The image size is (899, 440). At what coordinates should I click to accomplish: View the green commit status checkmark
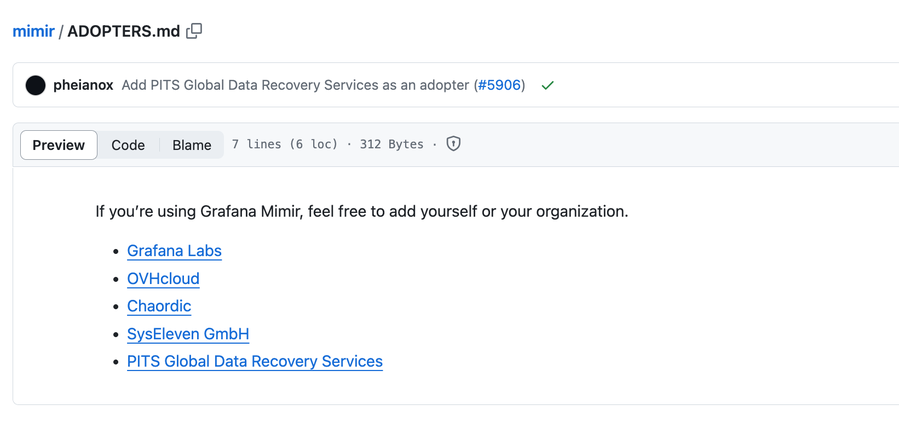pyautogui.click(x=548, y=85)
